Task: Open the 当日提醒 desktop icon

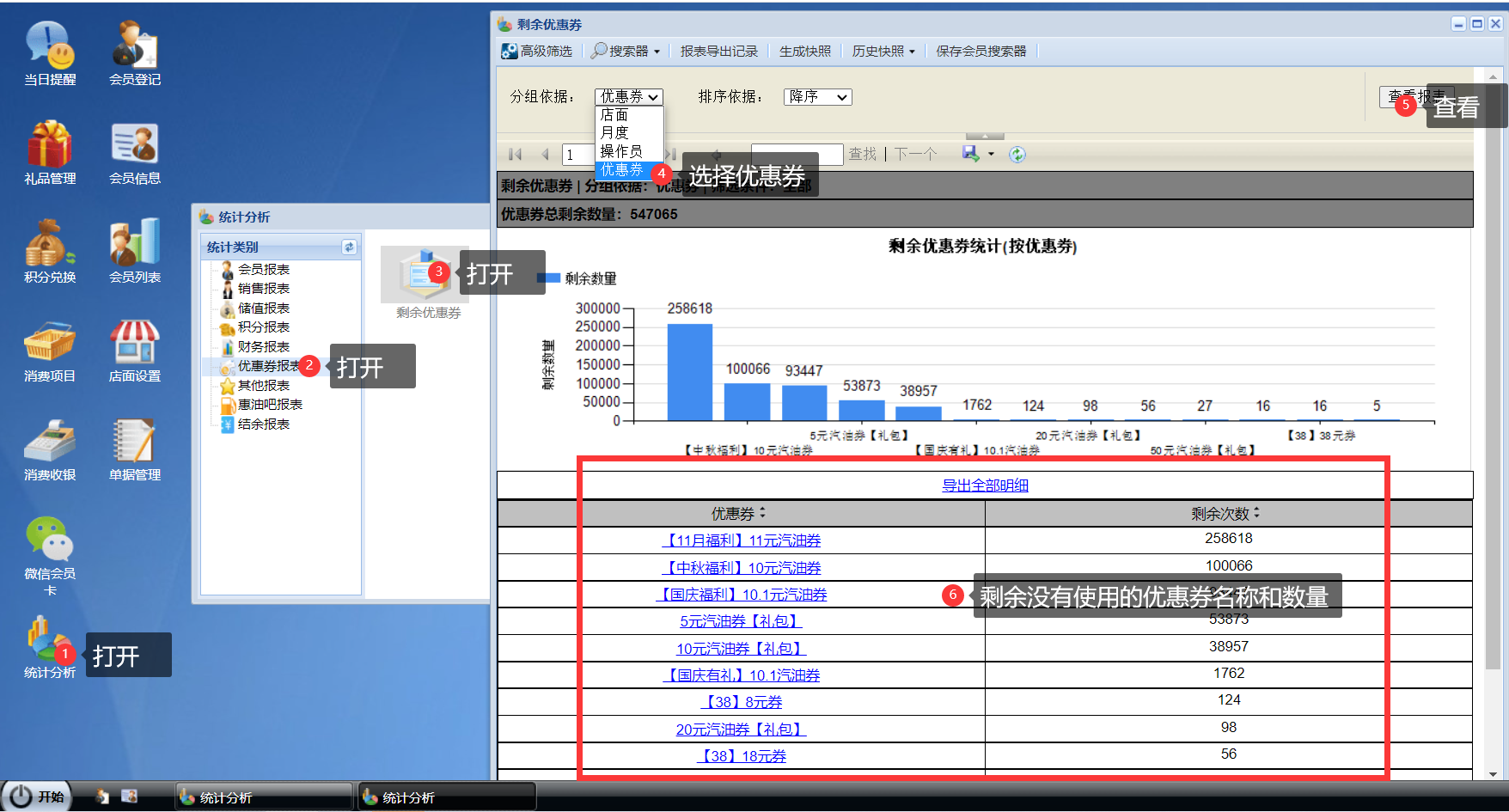Action: point(50,53)
